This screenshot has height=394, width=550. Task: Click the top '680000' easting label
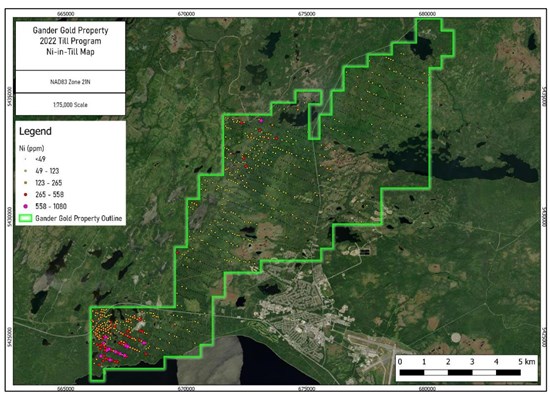click(427, 14)
